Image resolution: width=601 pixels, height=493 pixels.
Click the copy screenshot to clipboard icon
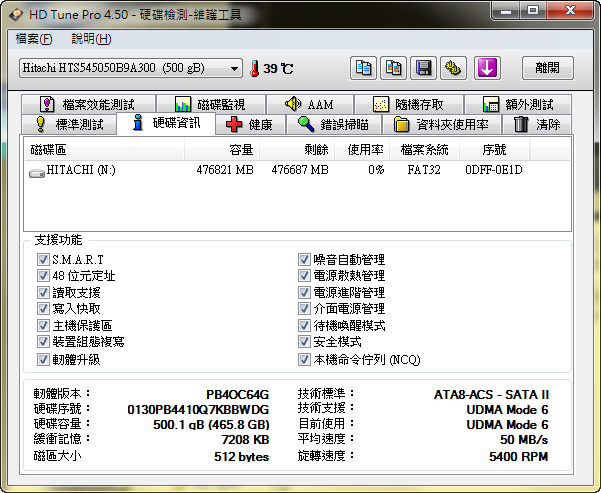tap(393, 68)
